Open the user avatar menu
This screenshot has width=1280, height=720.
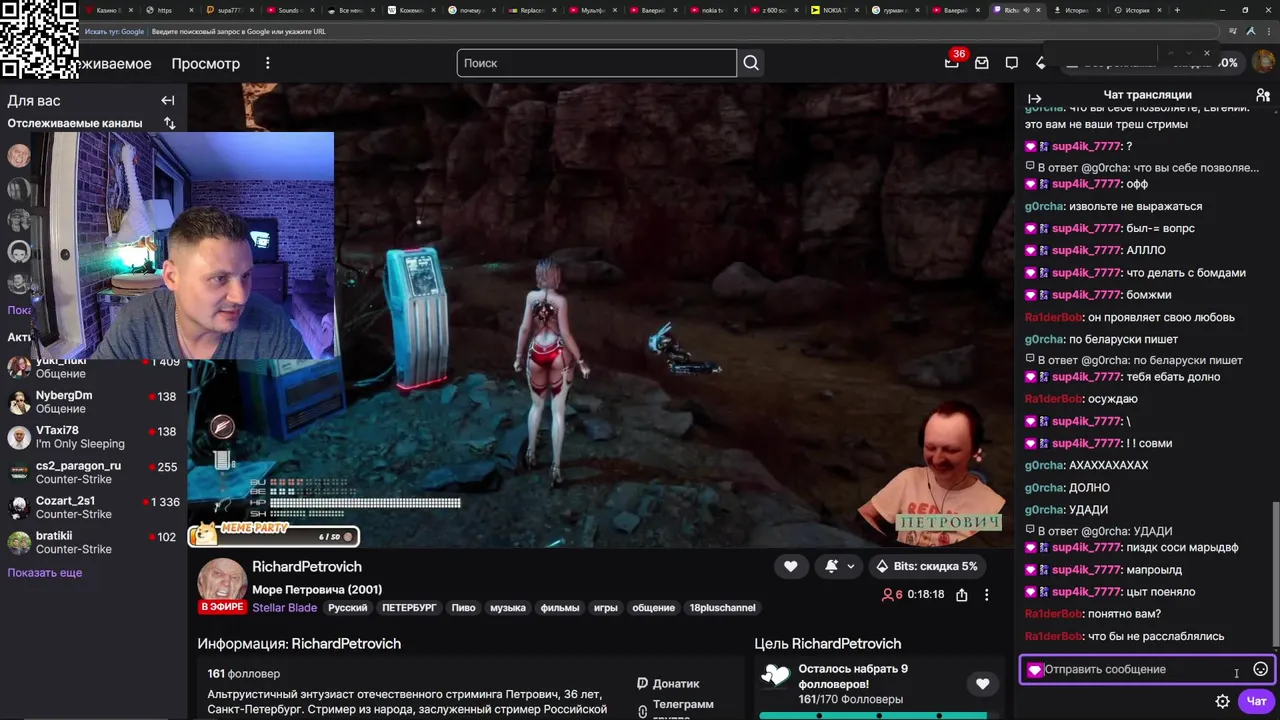[1262, 62]
